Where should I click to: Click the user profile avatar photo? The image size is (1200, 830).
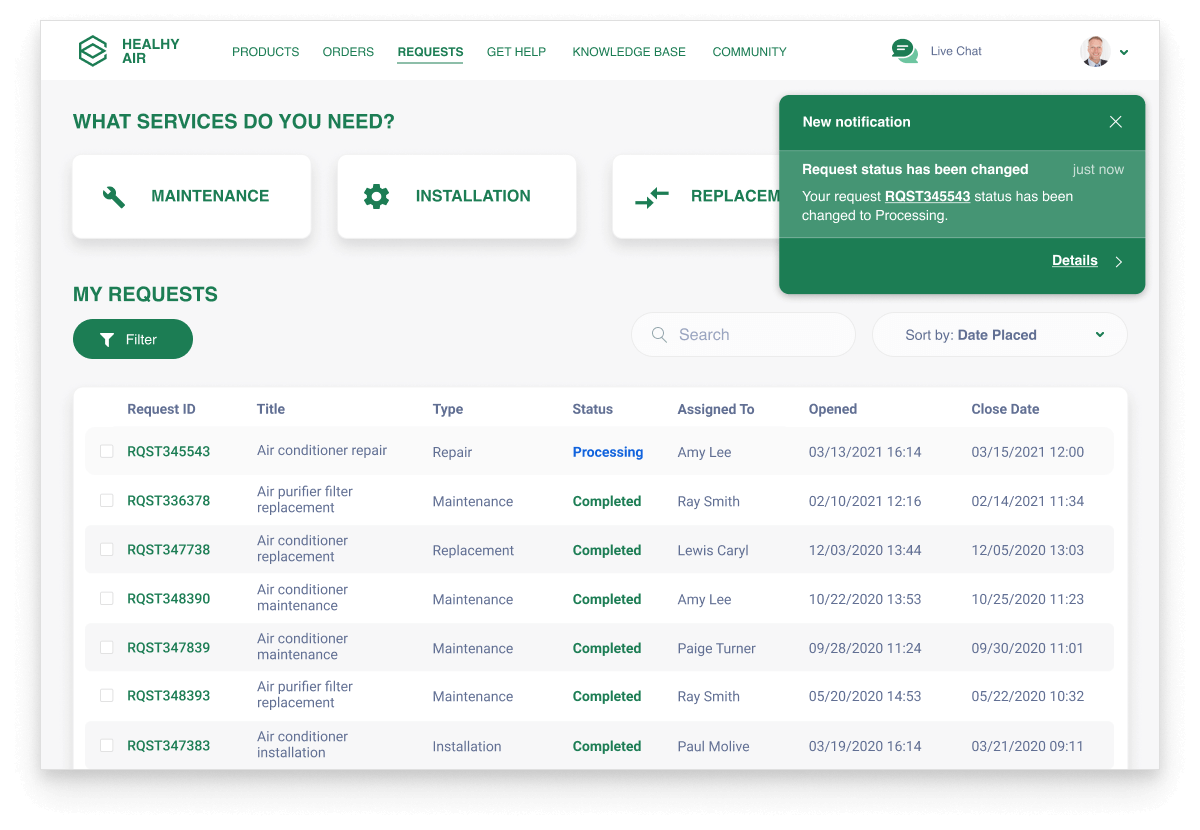(x=1095, y=52)
